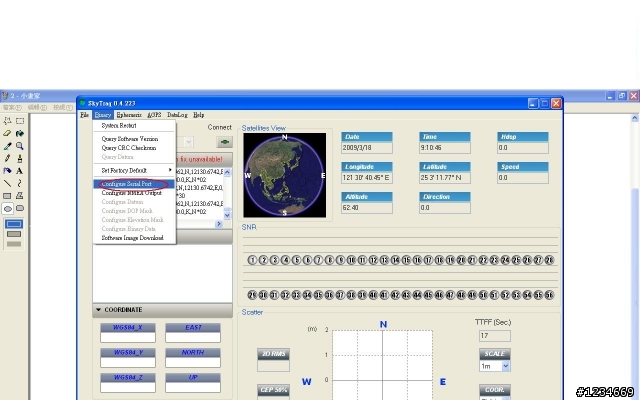Choose the outlined-with-fill shape style option

pos(14,234)
